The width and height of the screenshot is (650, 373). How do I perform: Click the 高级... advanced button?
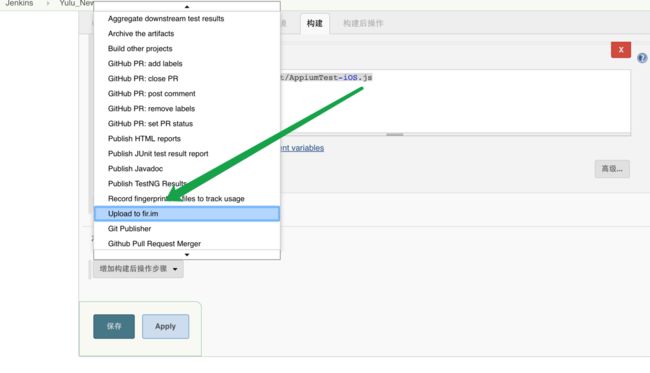(612, 169)
